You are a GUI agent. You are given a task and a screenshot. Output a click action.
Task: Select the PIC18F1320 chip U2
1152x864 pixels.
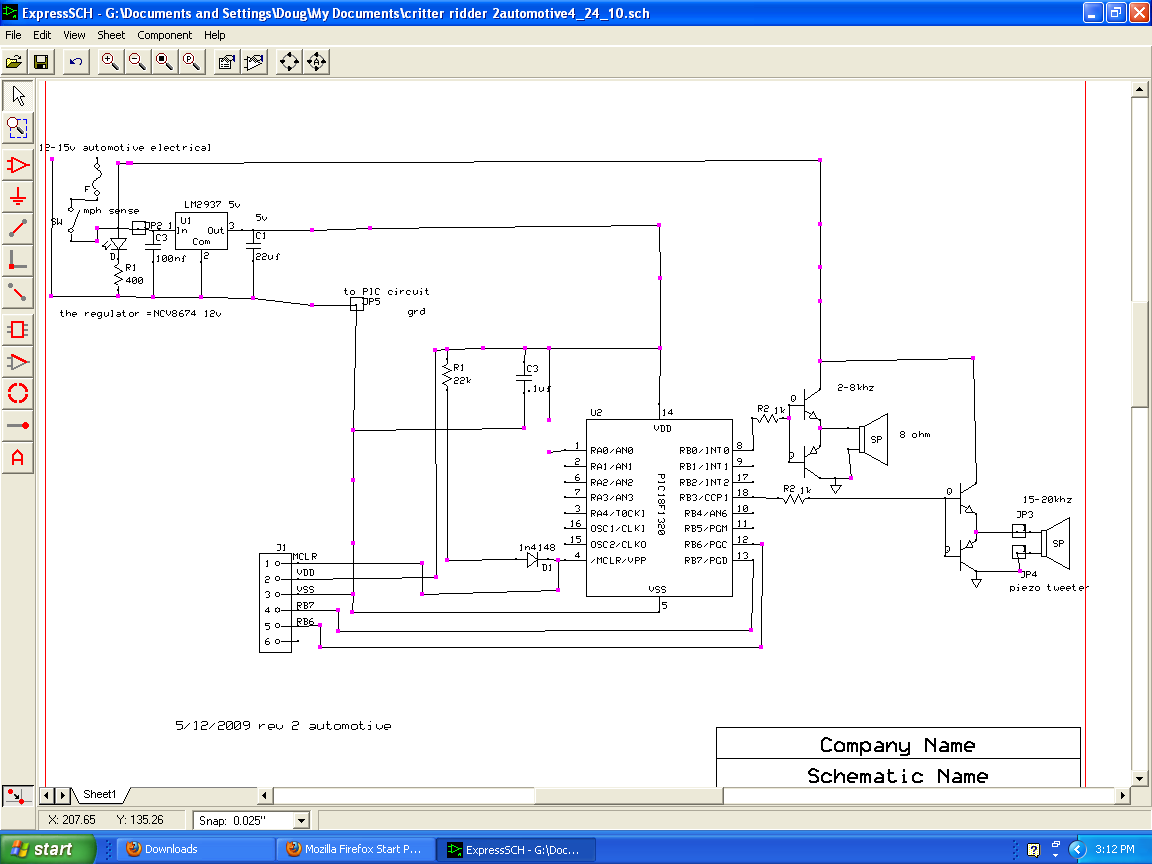coord(659,508)
